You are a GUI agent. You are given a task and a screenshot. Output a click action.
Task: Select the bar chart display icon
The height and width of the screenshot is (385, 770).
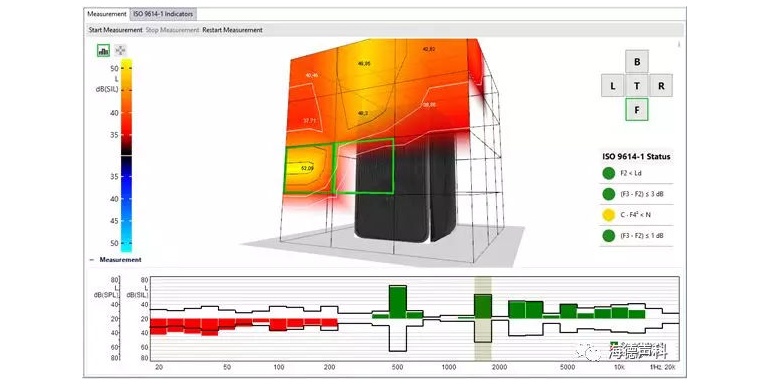click(x=103, y=50)
